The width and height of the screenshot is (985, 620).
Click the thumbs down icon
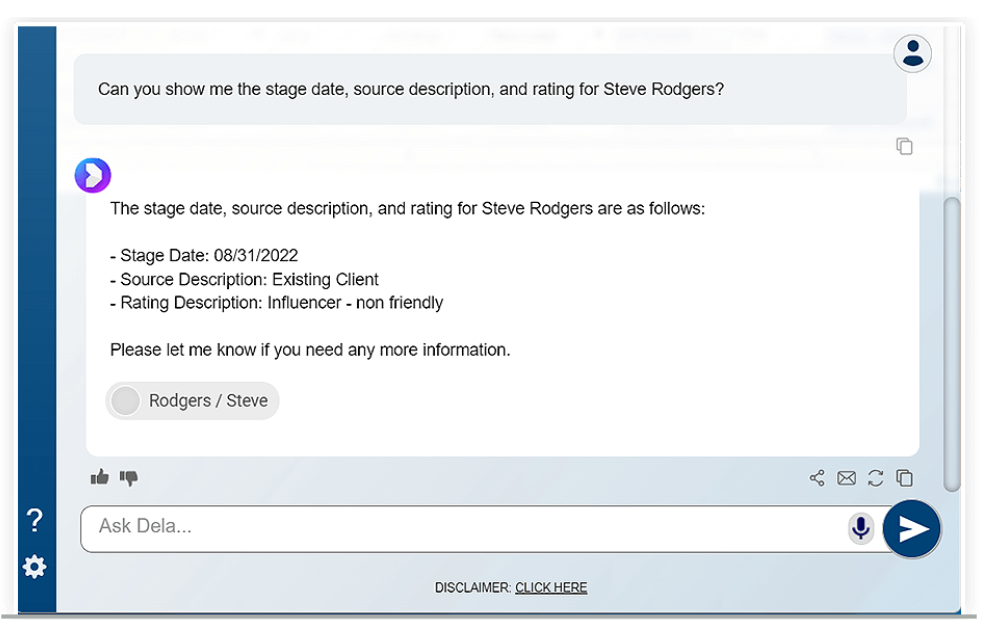[x=129, y=478]
